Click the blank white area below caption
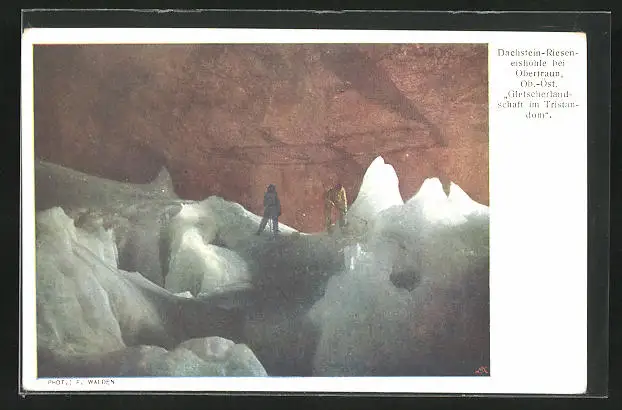The image size is (622, 410). (537, 250)
